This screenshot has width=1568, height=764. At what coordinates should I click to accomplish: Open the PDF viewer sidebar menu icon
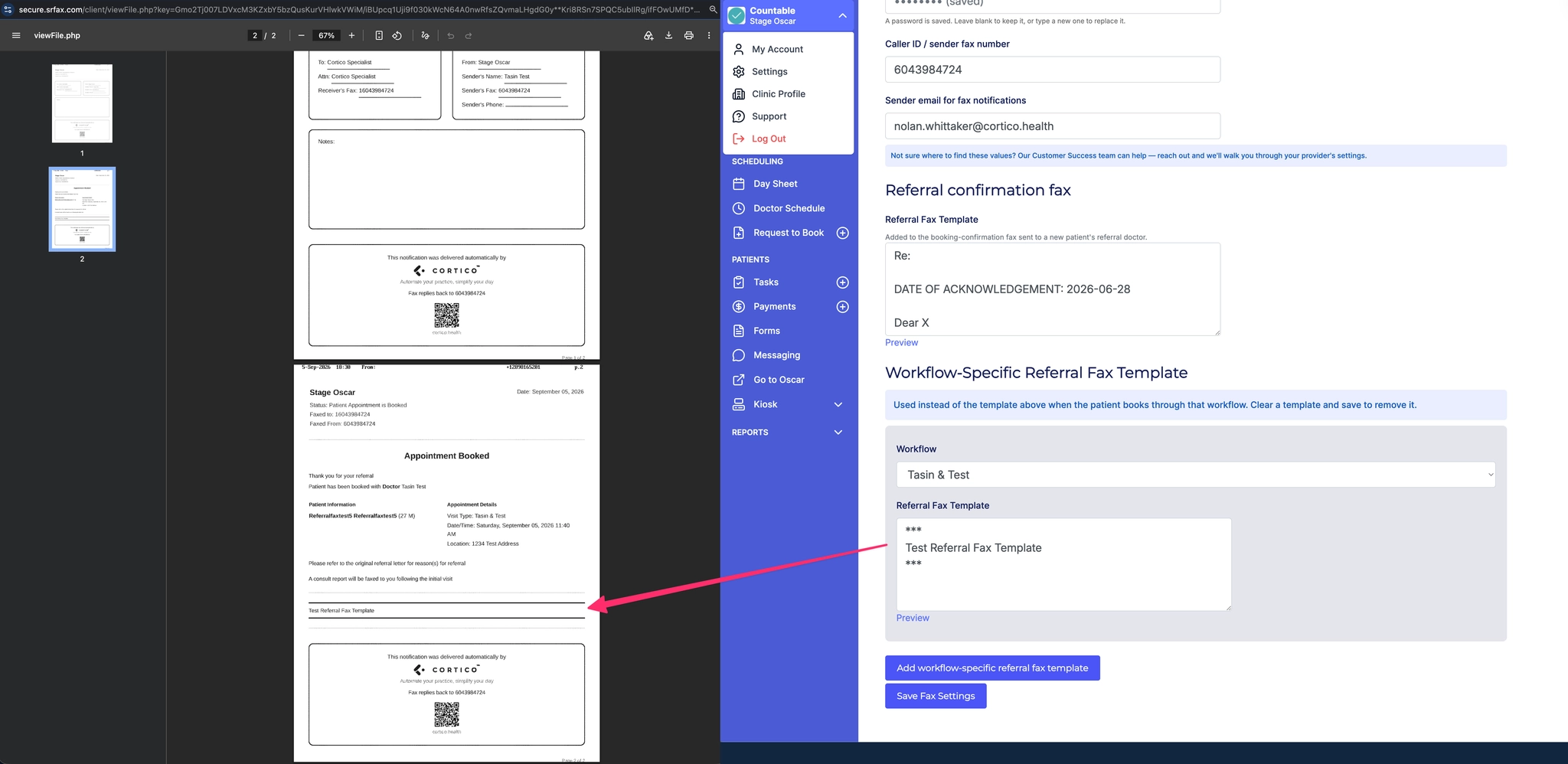point(16,35)
